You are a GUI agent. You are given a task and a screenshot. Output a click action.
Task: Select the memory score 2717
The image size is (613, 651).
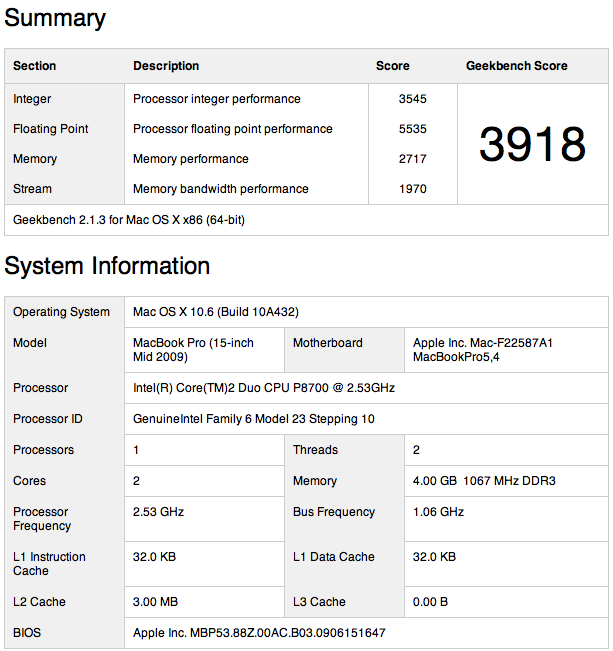point(412,159)
